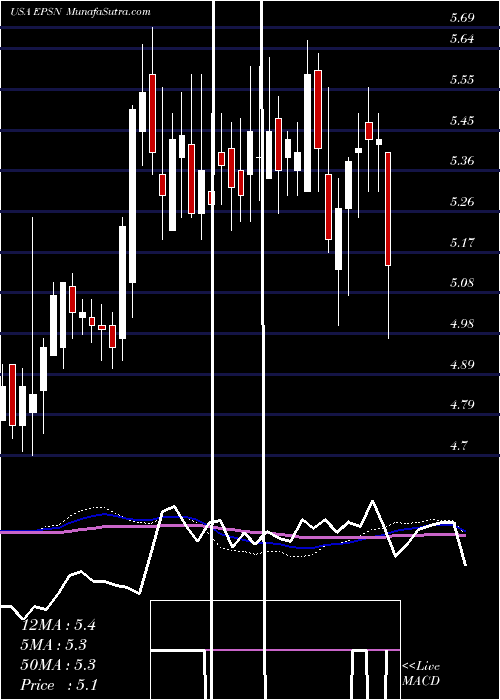Click the 5.08 price axis label

pos(462,283)
